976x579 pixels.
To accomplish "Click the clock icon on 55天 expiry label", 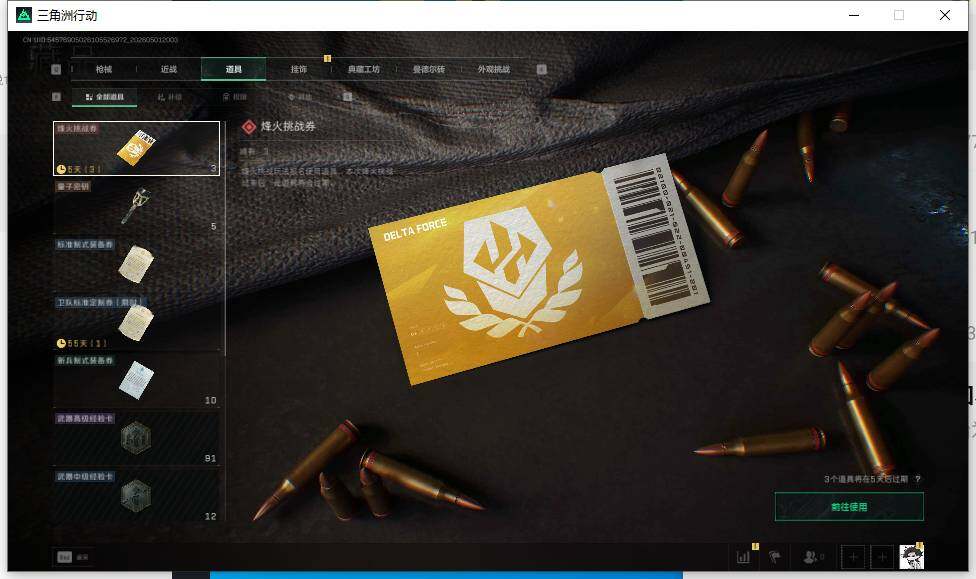I will 61,343.
